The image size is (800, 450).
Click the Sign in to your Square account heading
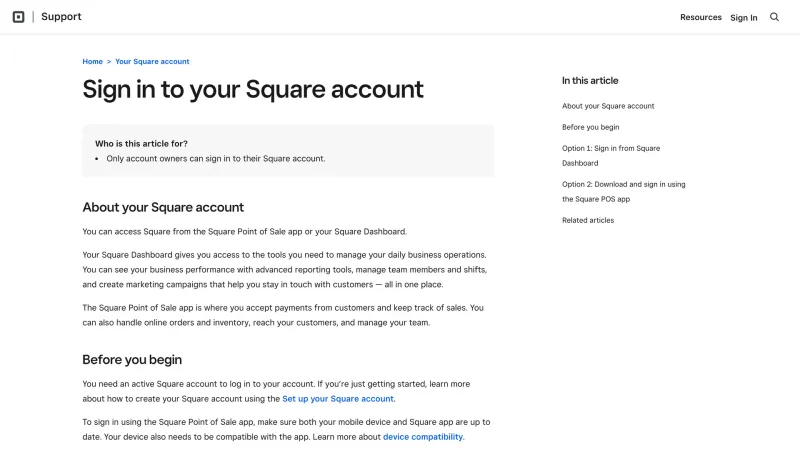tap(253, 89)
